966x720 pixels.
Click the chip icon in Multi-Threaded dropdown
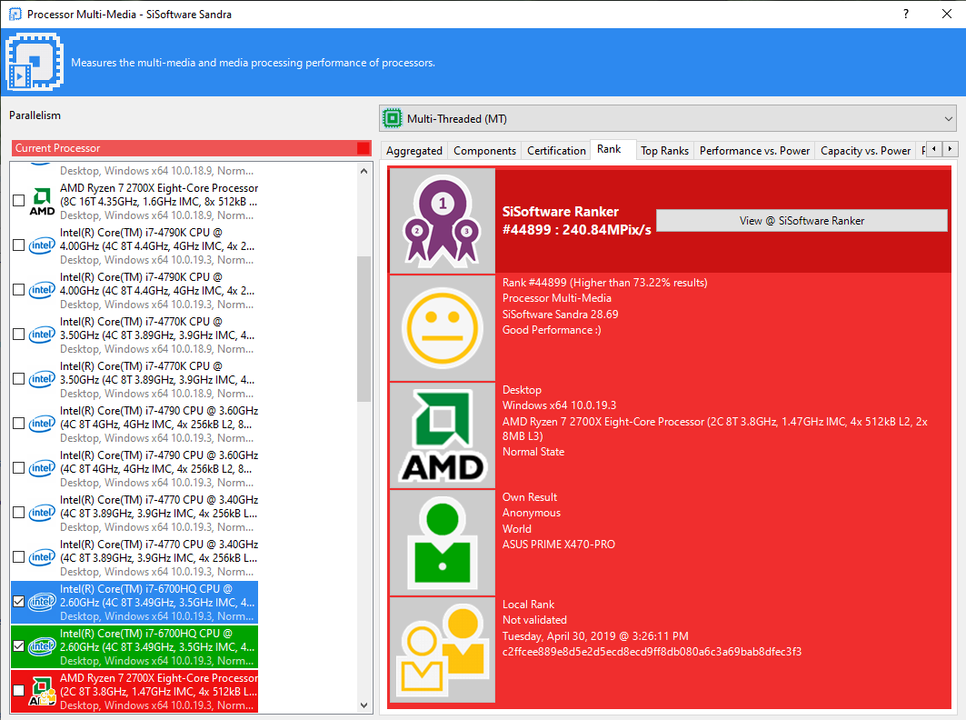click(392, 118)
